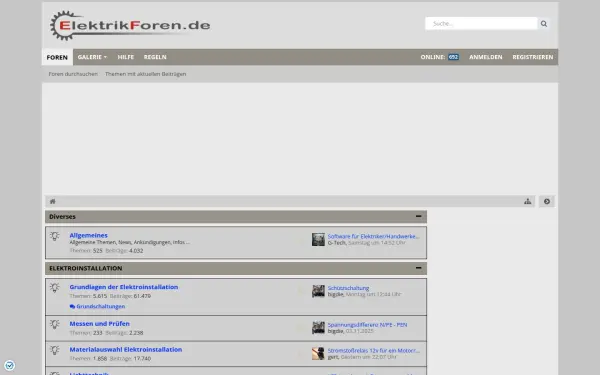Viewport: 600px width, 375px height.
Task: Click the ElektrikForen.de logo
Action: (130, 25)
